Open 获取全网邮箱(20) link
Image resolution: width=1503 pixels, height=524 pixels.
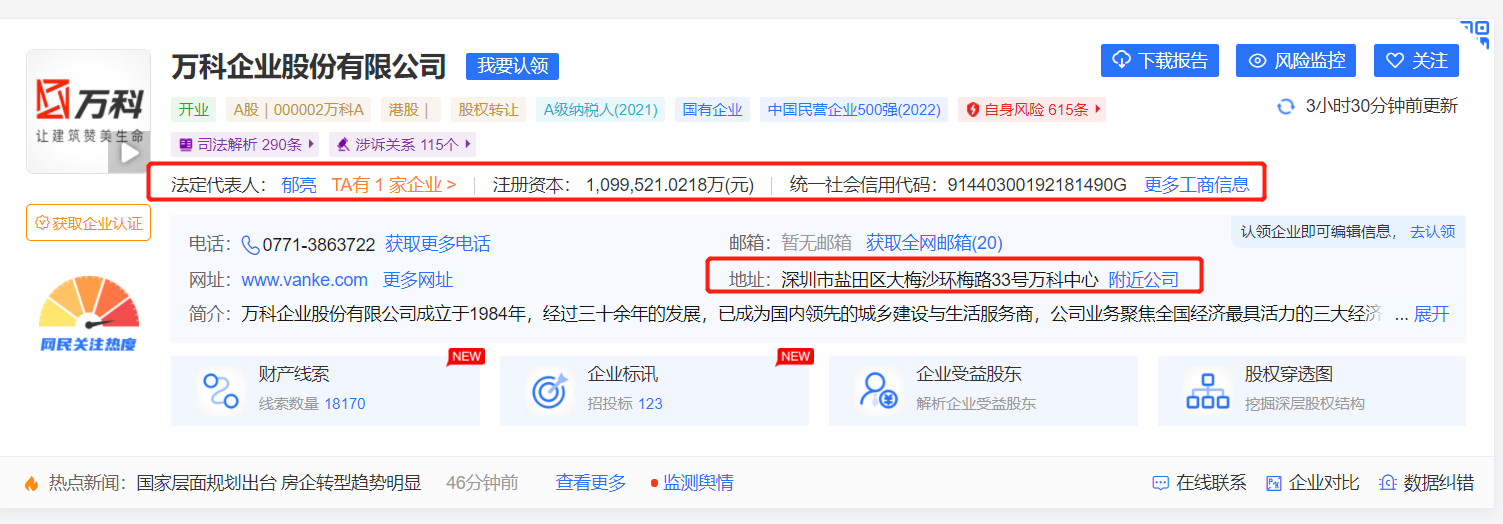(934, 243)
